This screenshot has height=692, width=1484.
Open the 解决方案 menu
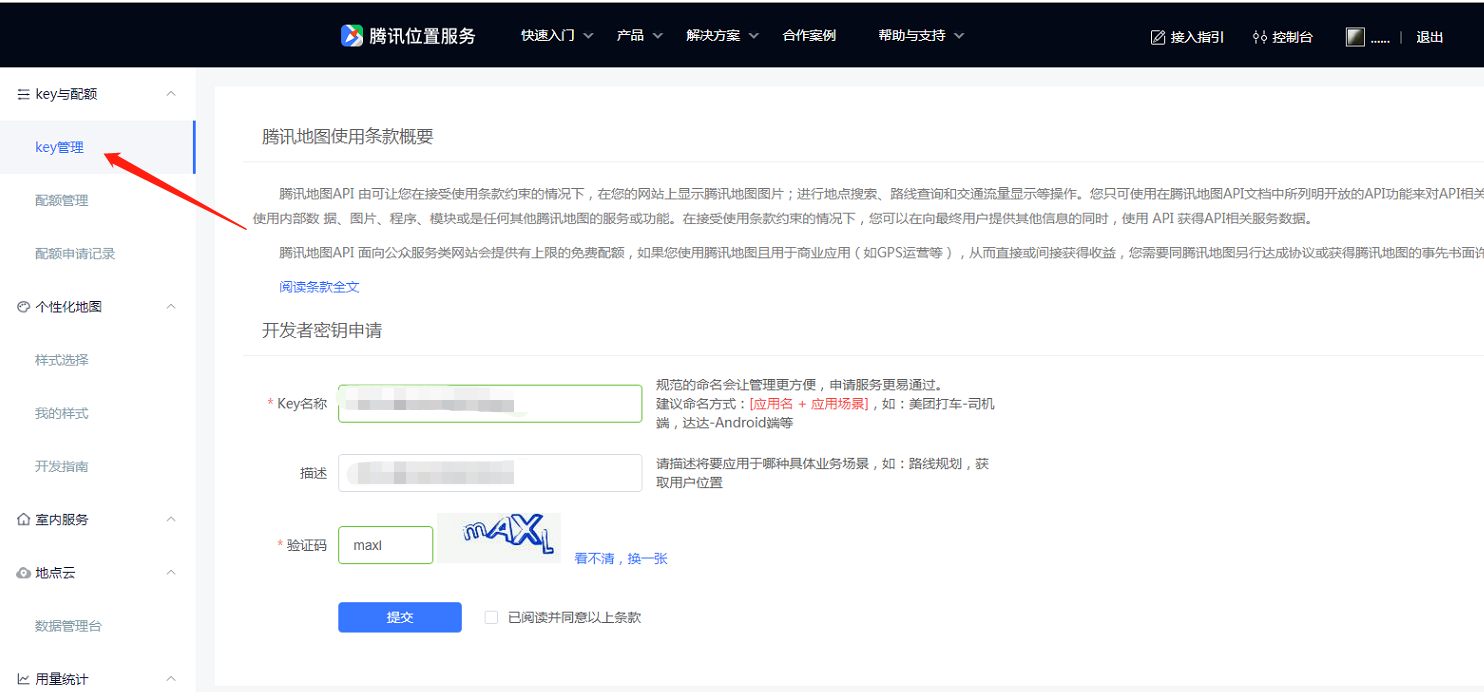click(x=713, y=36)
